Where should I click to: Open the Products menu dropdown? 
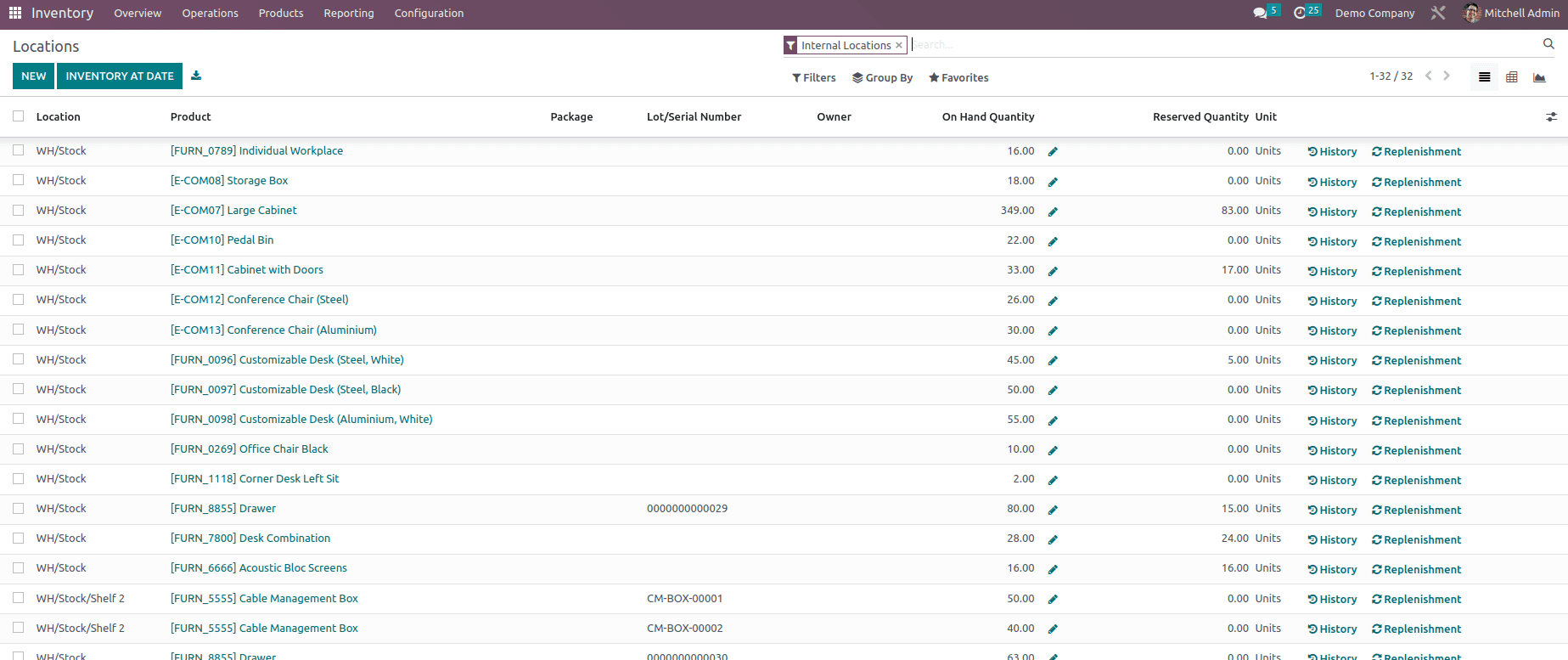[281, 13]
